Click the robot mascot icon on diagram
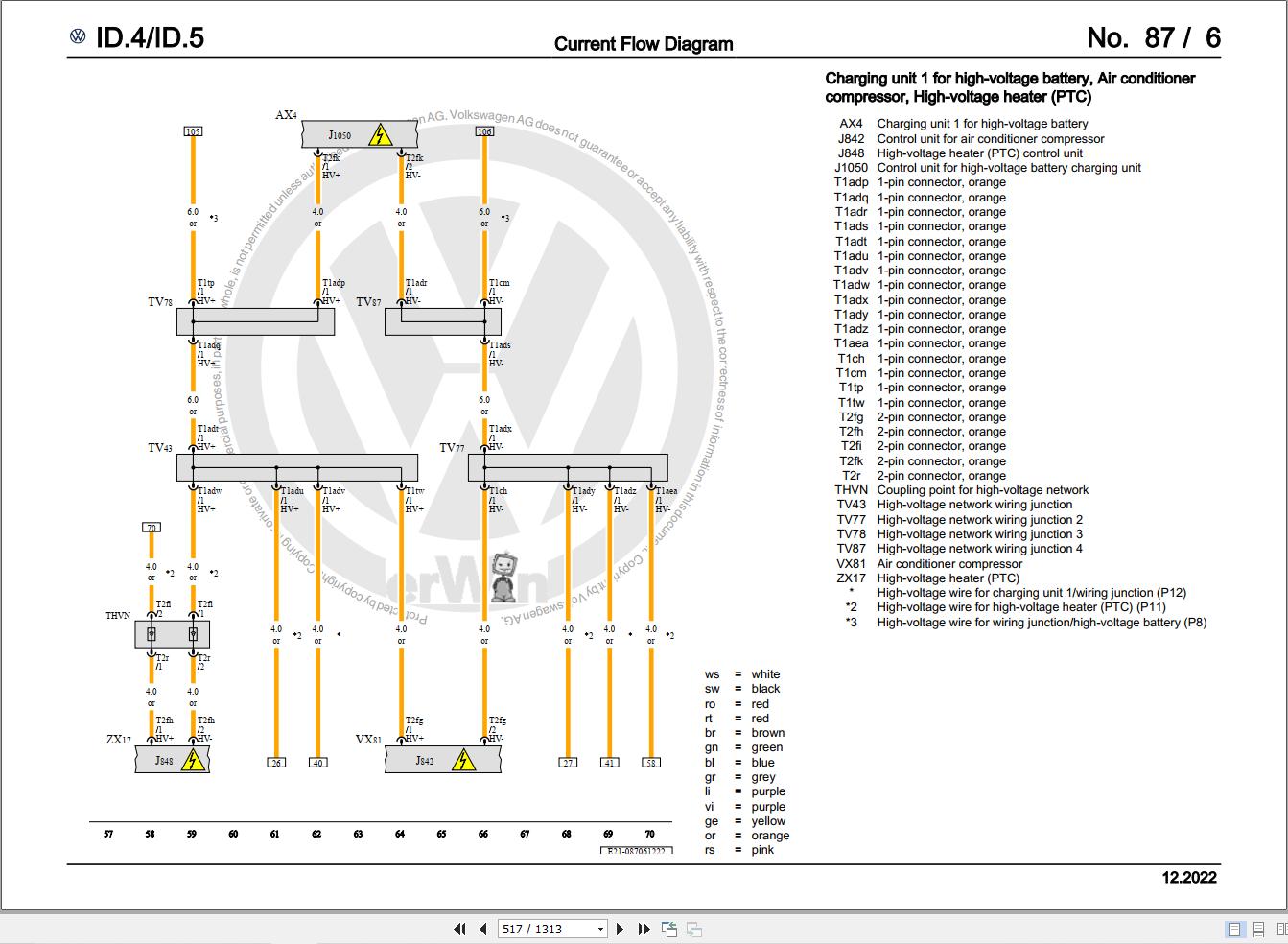The width and height of the screenshot is (1288, 944). (x=504, y=577)
